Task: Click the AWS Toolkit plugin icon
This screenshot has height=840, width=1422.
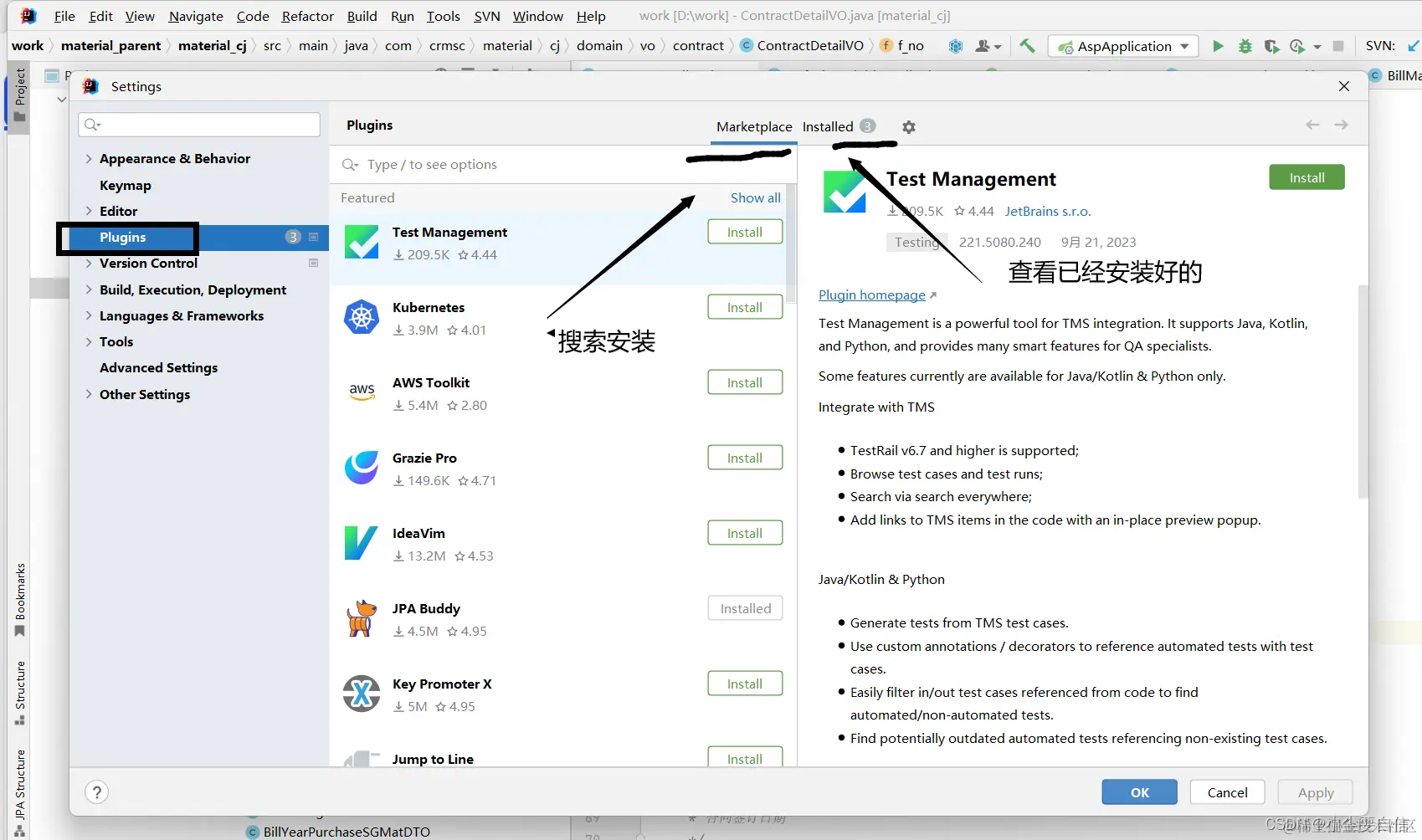Action: 362,392
